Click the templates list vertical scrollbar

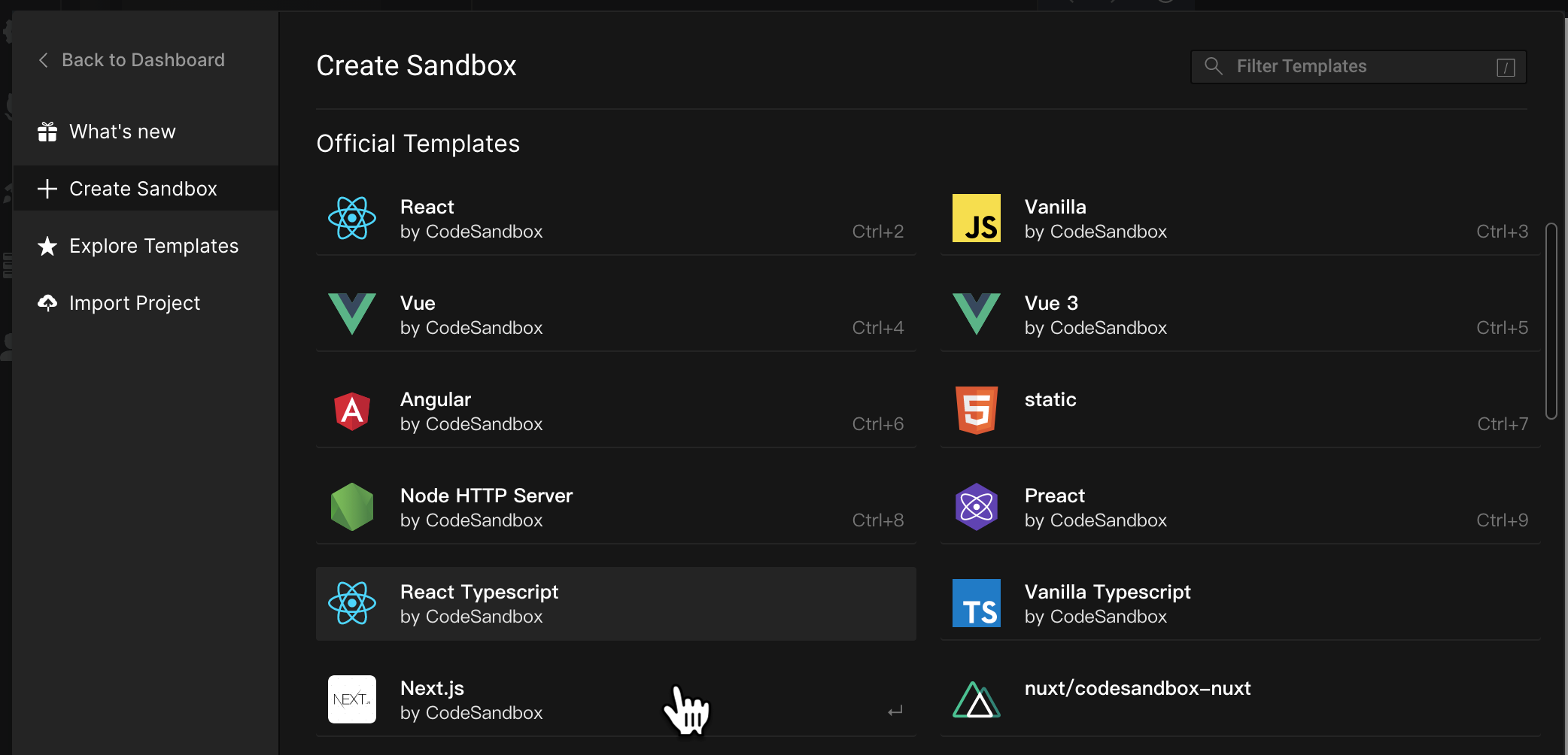point(1551,321)
